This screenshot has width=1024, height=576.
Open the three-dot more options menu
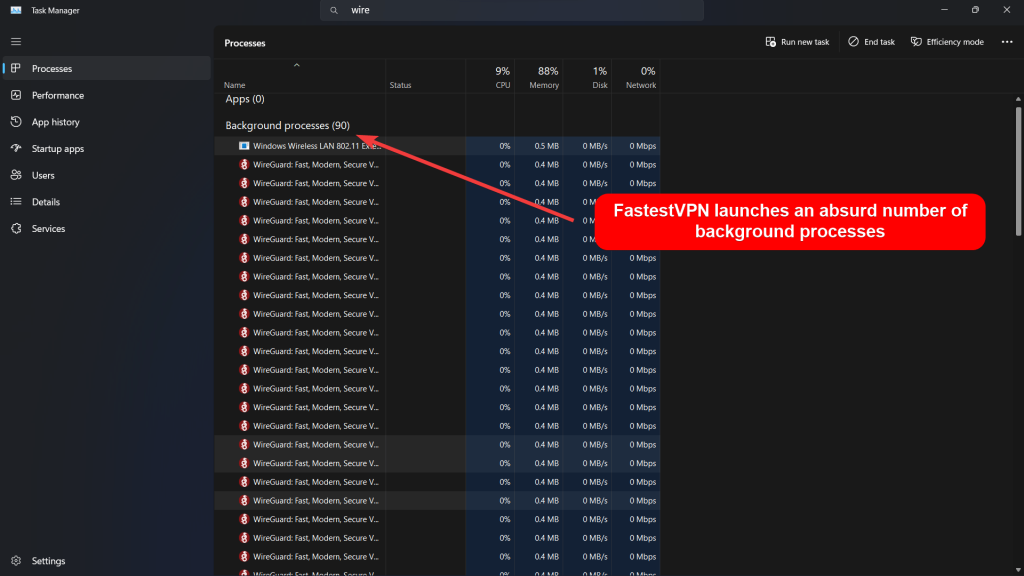(1005, 42)
